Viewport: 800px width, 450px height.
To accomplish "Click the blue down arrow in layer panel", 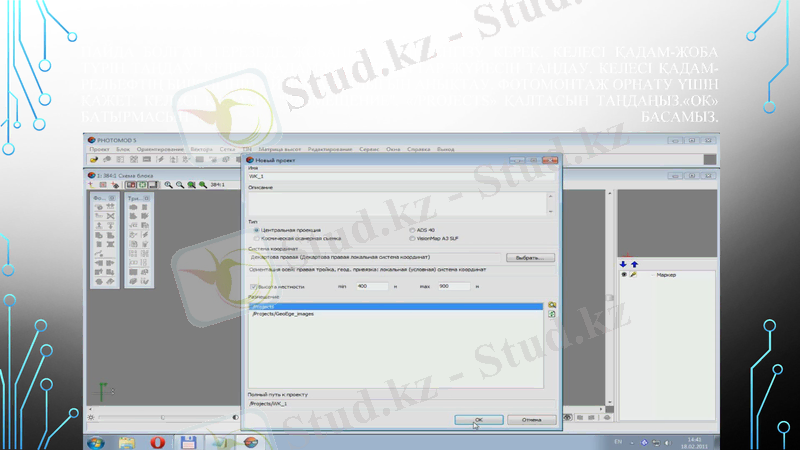I will click(x=625, y=264).
